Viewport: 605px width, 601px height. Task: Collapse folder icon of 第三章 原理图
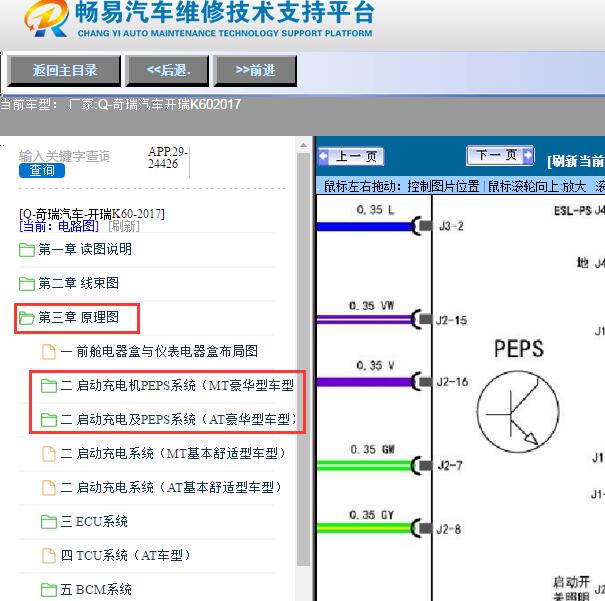[x=27, y=318]
